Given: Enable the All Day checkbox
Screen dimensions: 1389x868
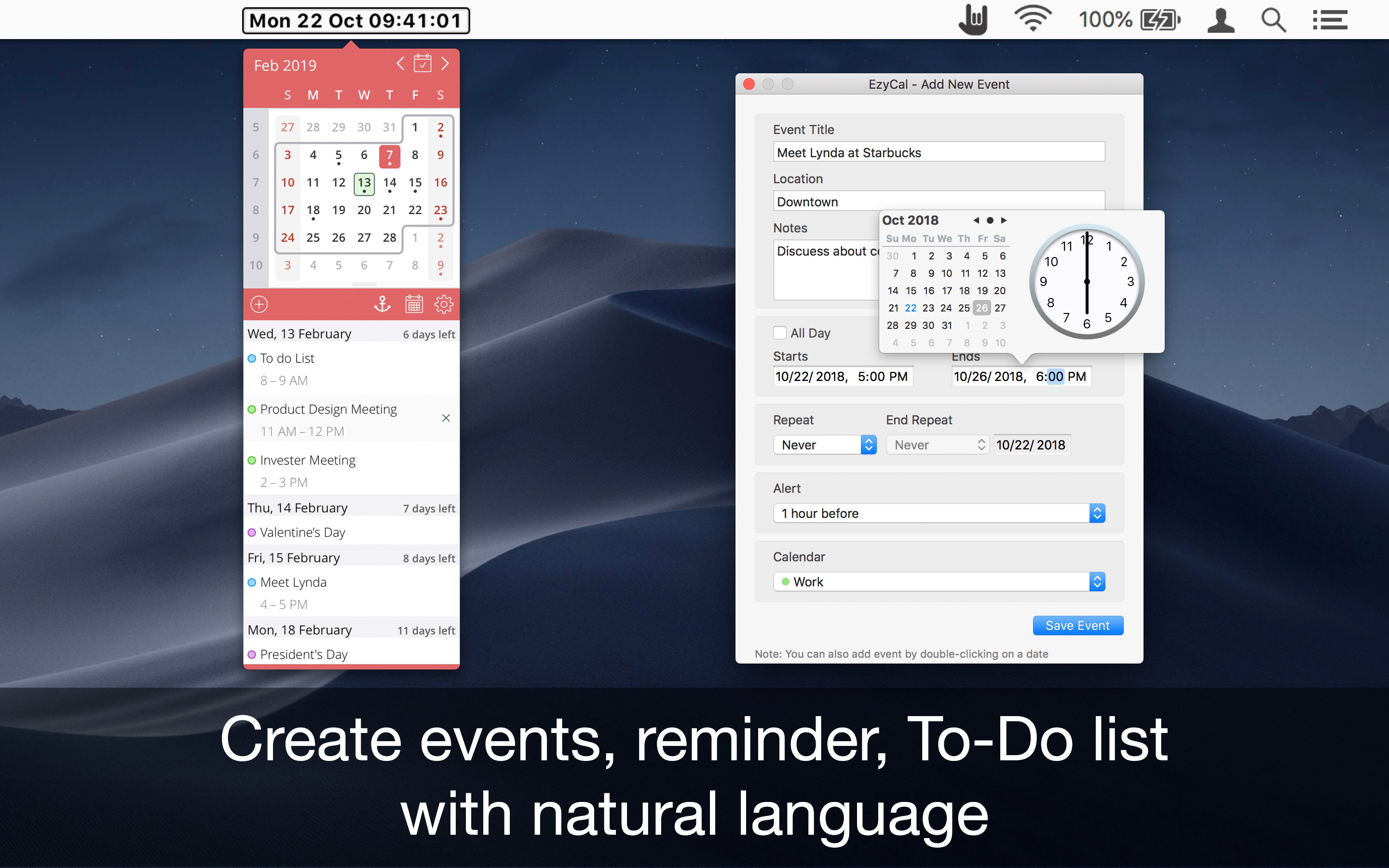Looking at the screenshot, I should [779, 333].
